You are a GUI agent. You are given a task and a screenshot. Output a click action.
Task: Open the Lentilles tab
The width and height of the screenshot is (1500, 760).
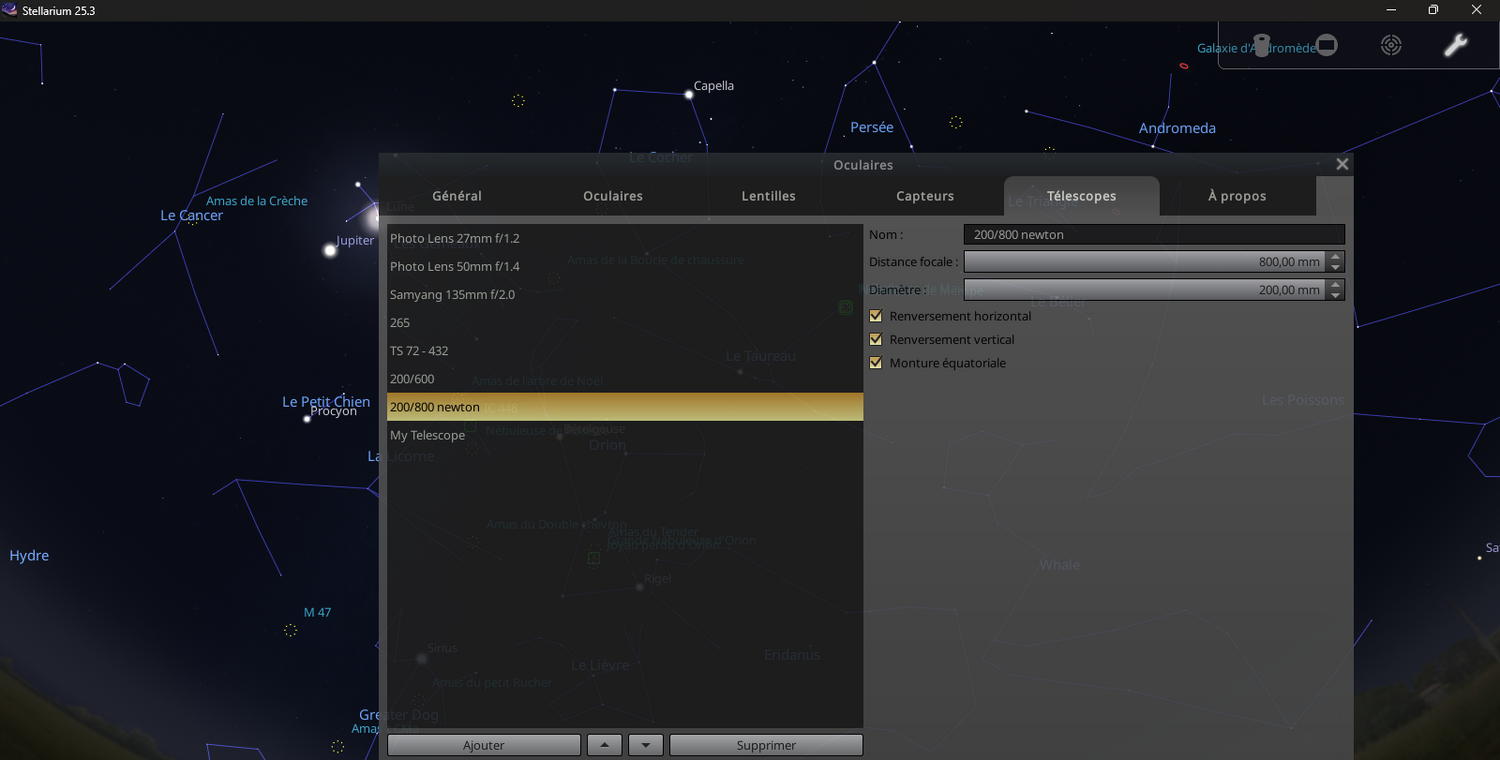(769, 196)
